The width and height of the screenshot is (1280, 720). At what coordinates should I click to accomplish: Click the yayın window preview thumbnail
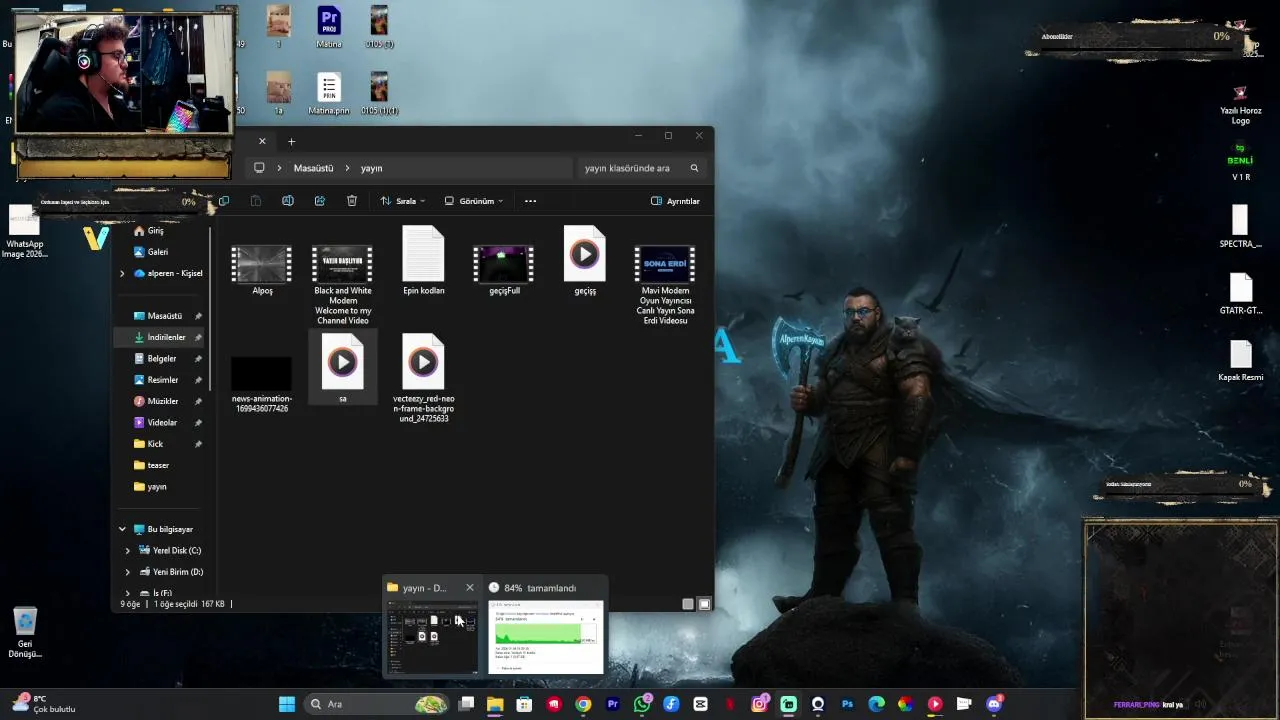click(x=432, y=637)
